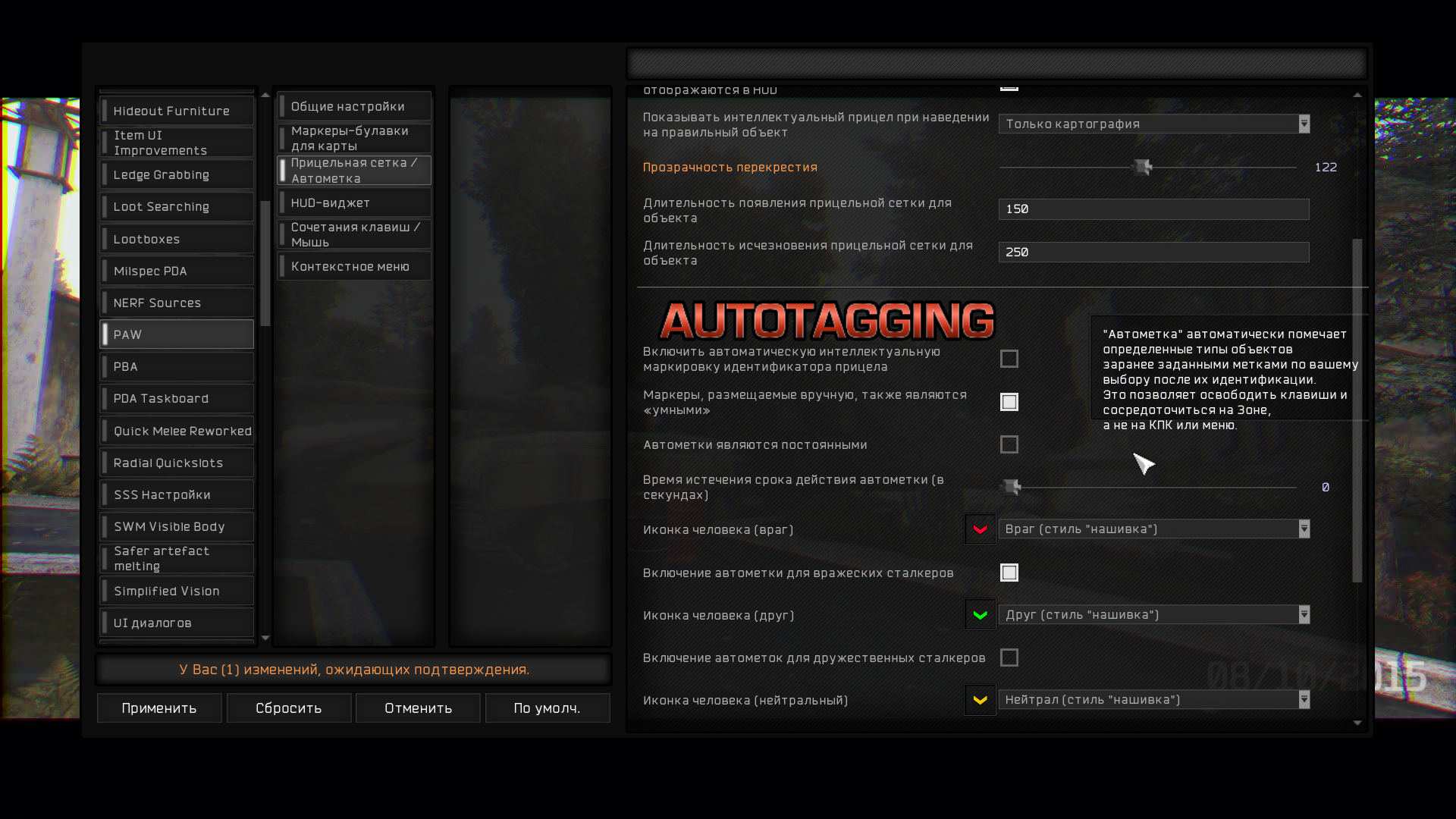
Task: Click the AUTOTAGGING header banner
Action: point(827,320)
